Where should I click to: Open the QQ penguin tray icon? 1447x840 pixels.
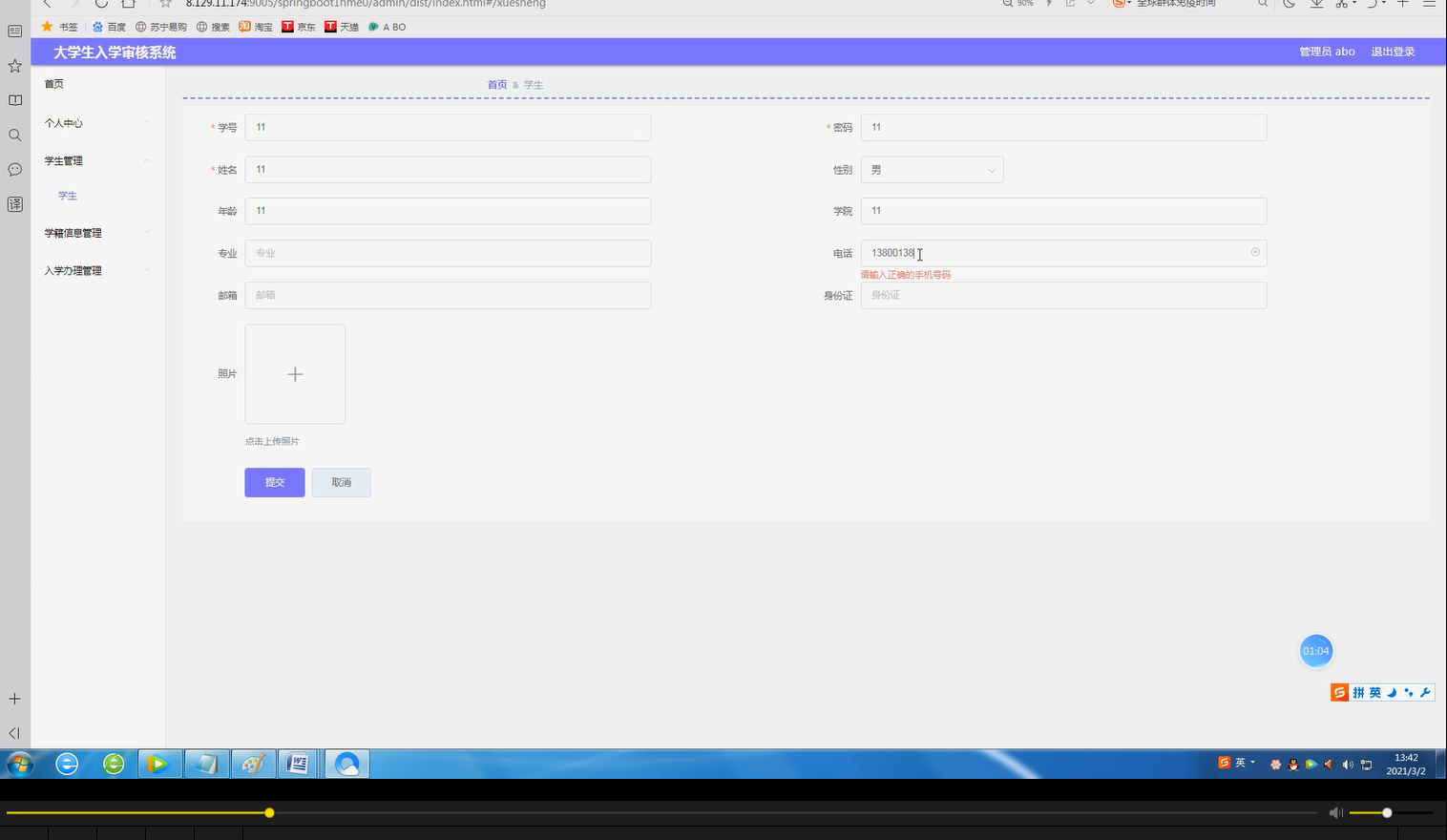click(x=1293, y=765)
